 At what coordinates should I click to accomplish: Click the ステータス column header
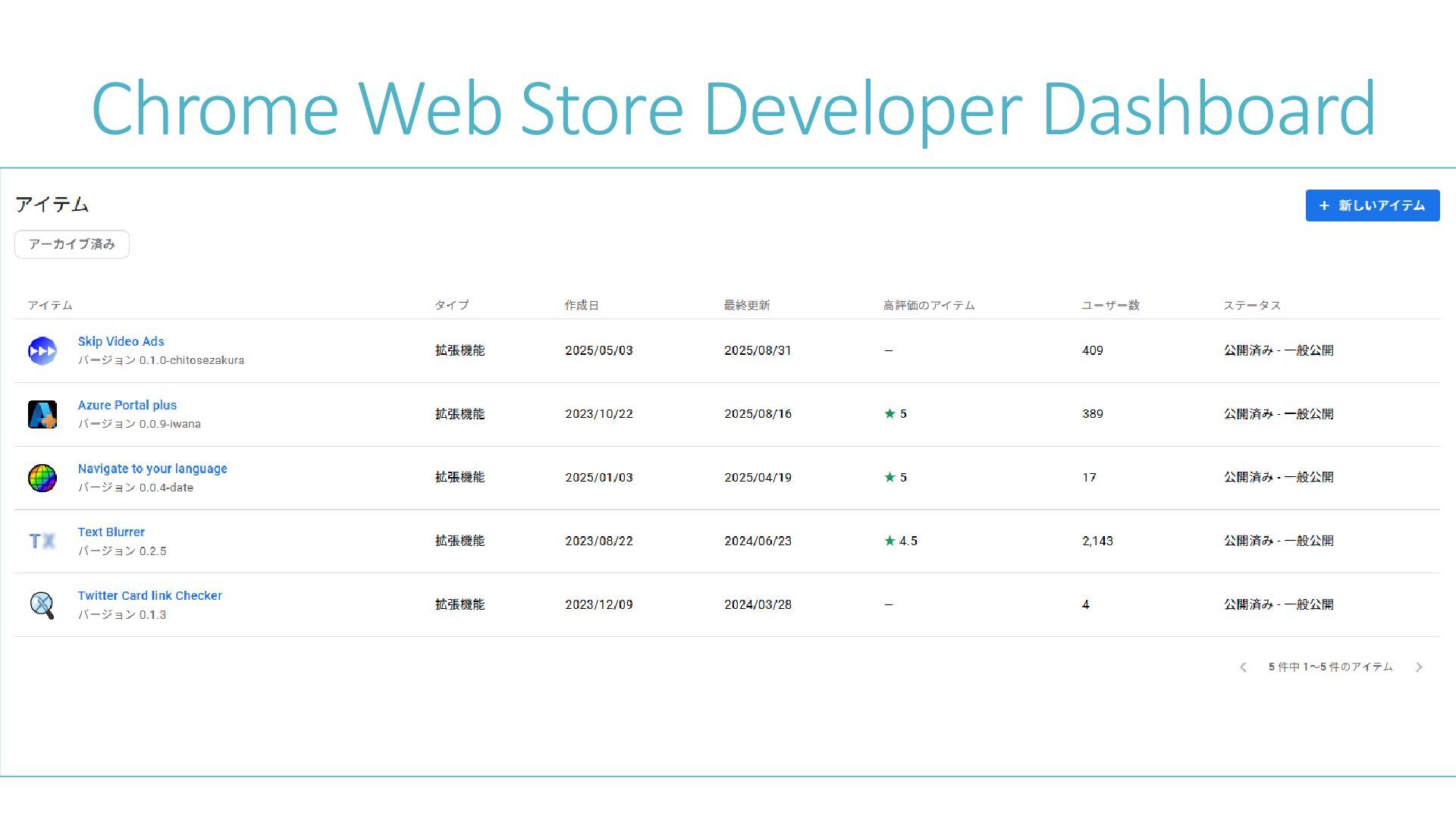(x=1251, y=305)
